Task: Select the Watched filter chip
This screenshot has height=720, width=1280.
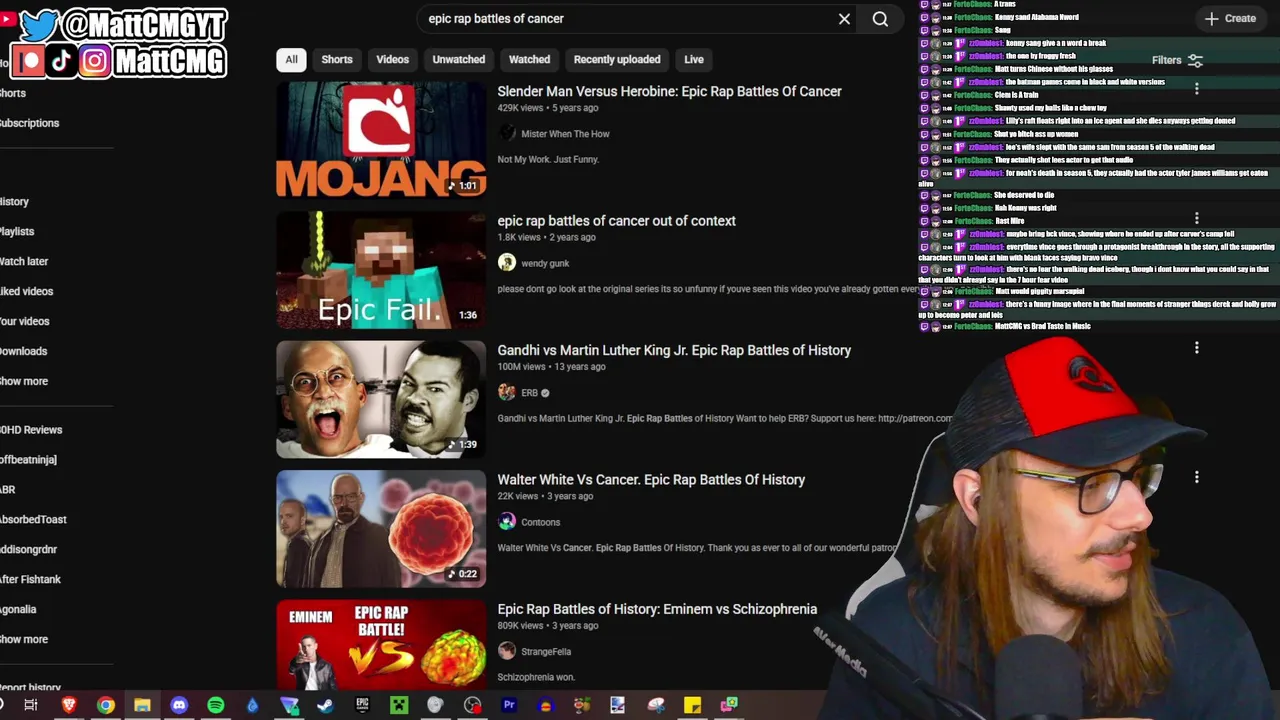Action: pos(529,59)
